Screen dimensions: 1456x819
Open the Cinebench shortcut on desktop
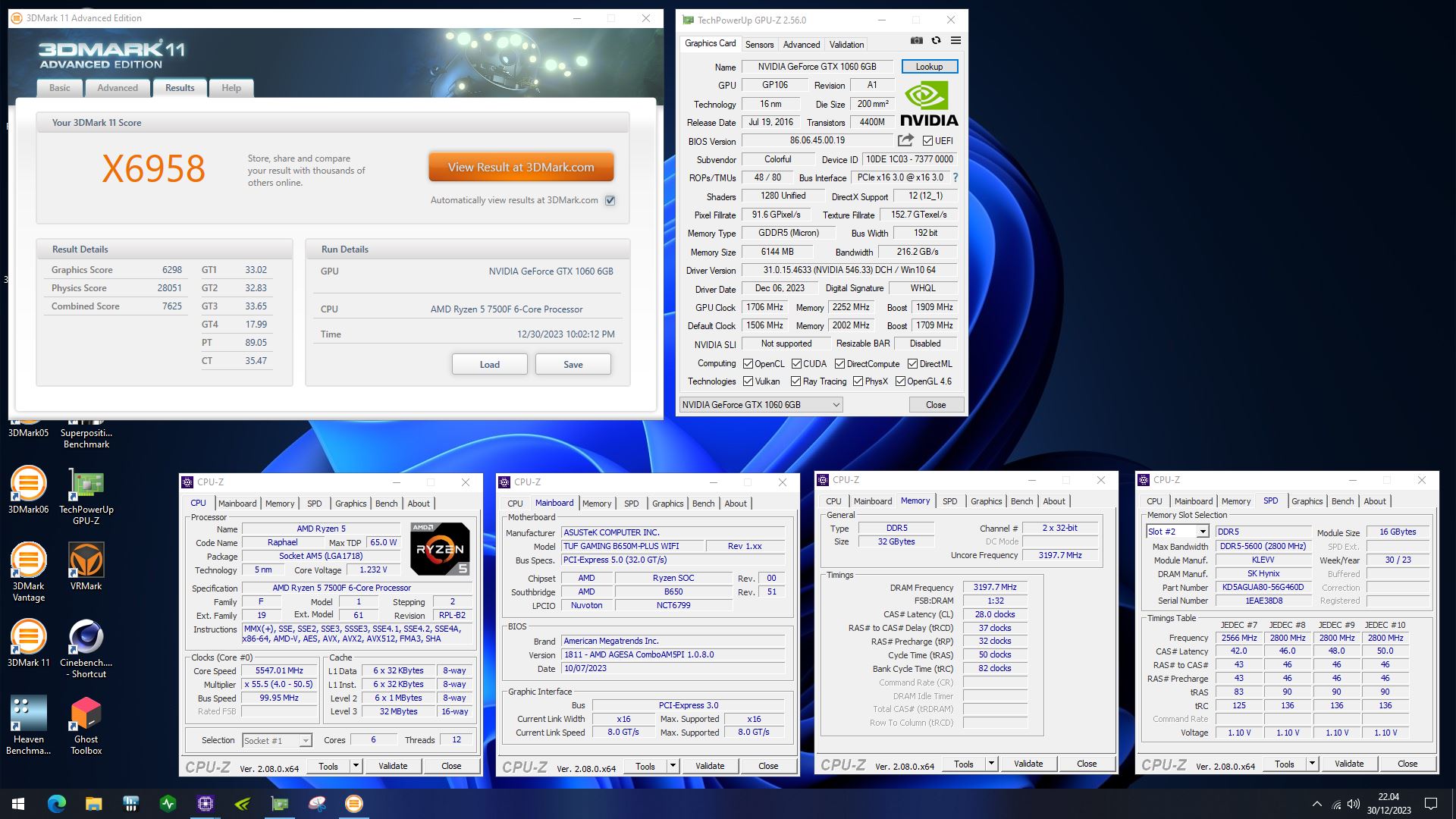86,648
